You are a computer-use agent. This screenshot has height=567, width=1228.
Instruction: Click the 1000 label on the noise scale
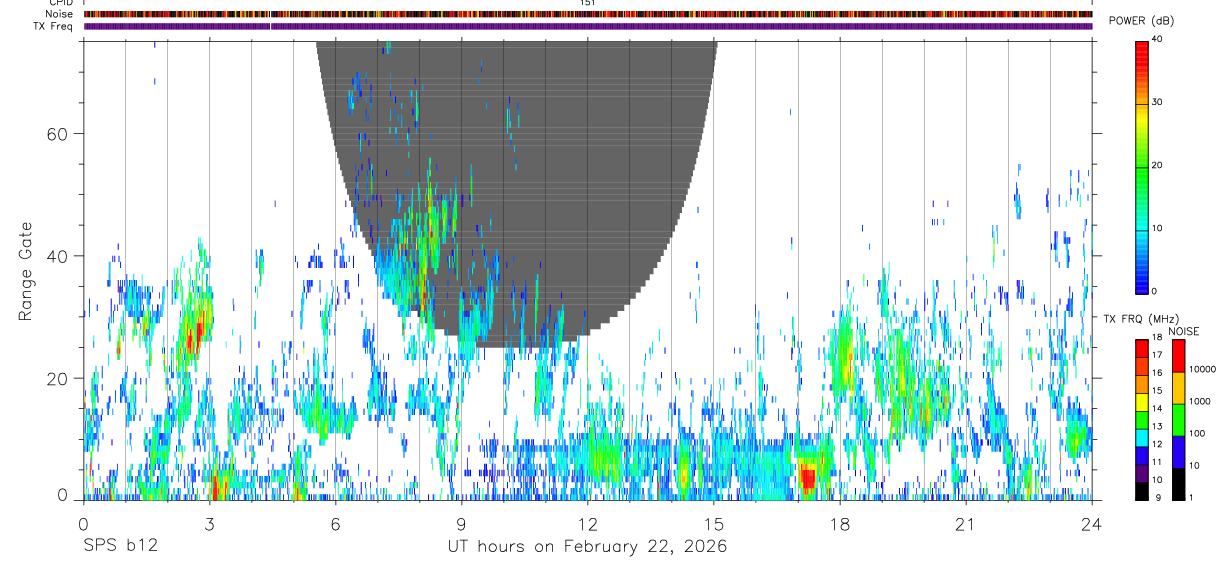(1200, 401)
